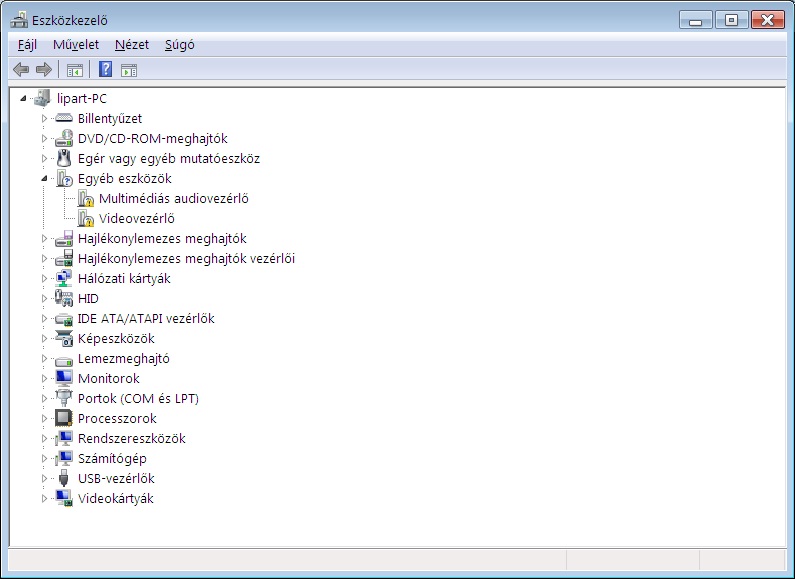This screenshot has width=795, height=579.
Task: Click the chip icon beside Processzorok
Action: (x=64, y=418)
